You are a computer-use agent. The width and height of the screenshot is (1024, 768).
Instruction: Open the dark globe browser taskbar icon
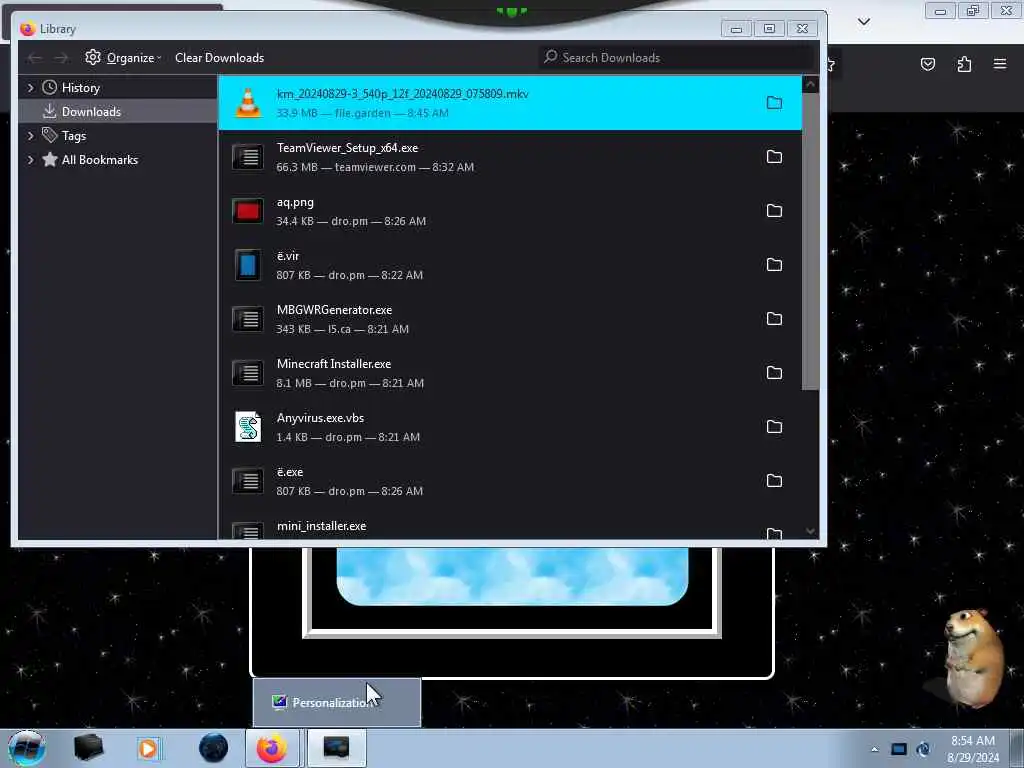pyautogui.click(x=214, y=748)
